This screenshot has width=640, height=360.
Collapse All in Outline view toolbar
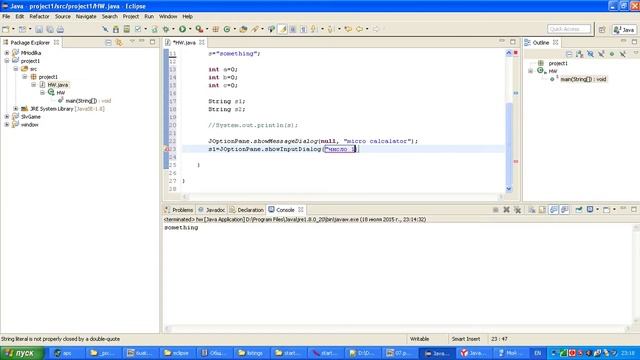[x=569, y=54]
